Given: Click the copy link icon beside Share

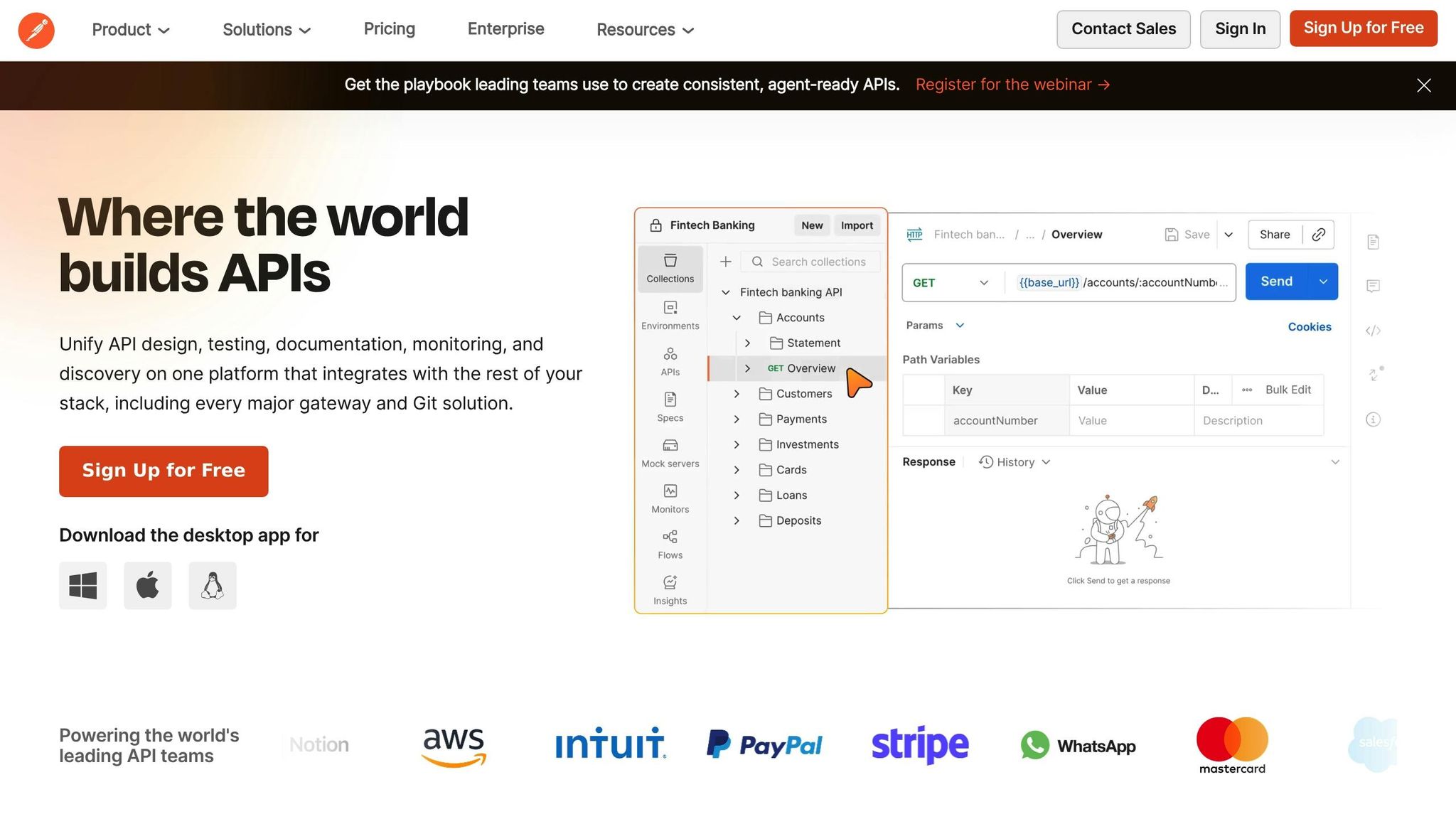Looking at the screenshot, I should (x=1318, y=235).
